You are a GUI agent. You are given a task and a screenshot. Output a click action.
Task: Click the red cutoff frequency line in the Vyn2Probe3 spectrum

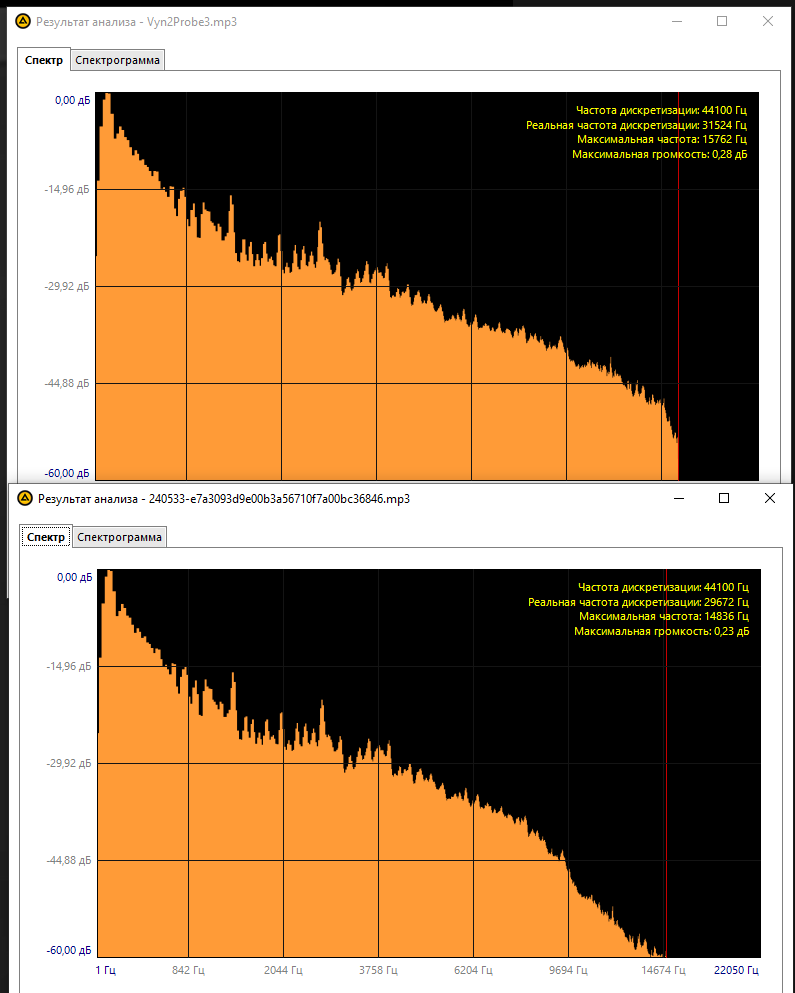[678, 286]
